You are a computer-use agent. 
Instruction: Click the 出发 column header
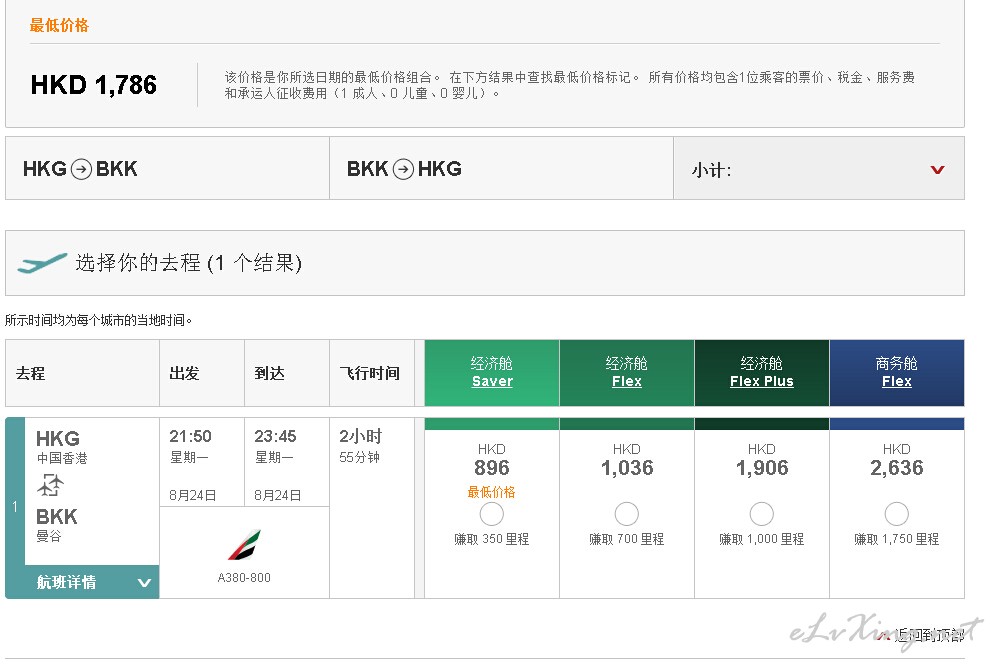point(185,373)
